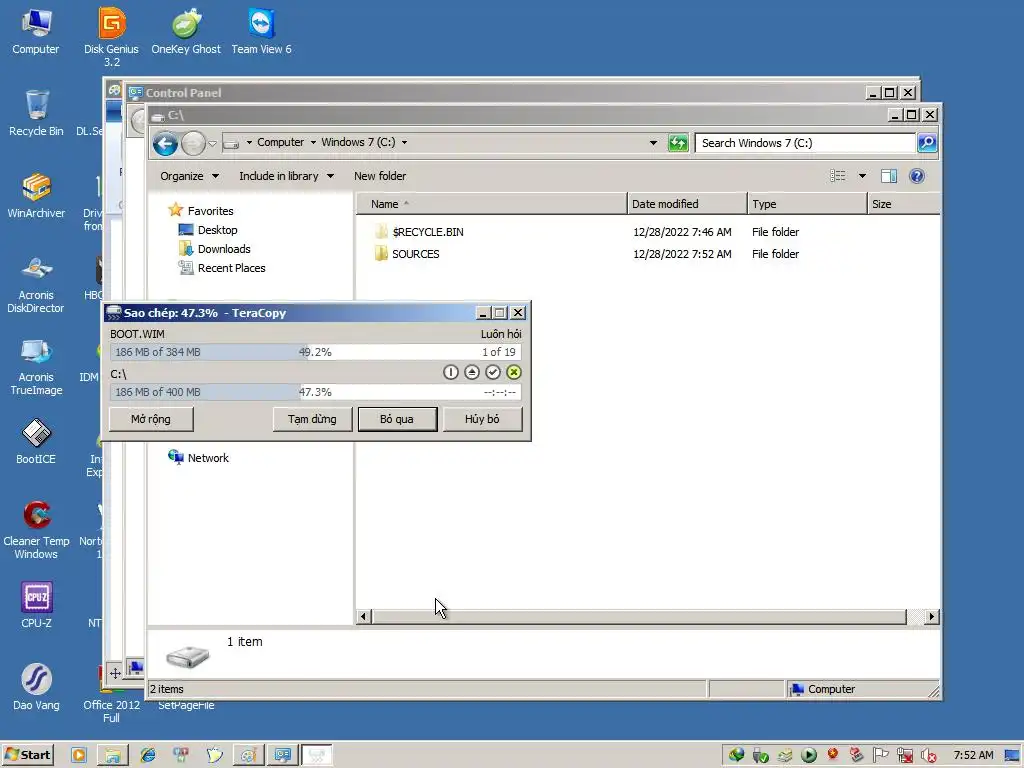Click the Type column header

pyautogui.click(x=807, y=204)
